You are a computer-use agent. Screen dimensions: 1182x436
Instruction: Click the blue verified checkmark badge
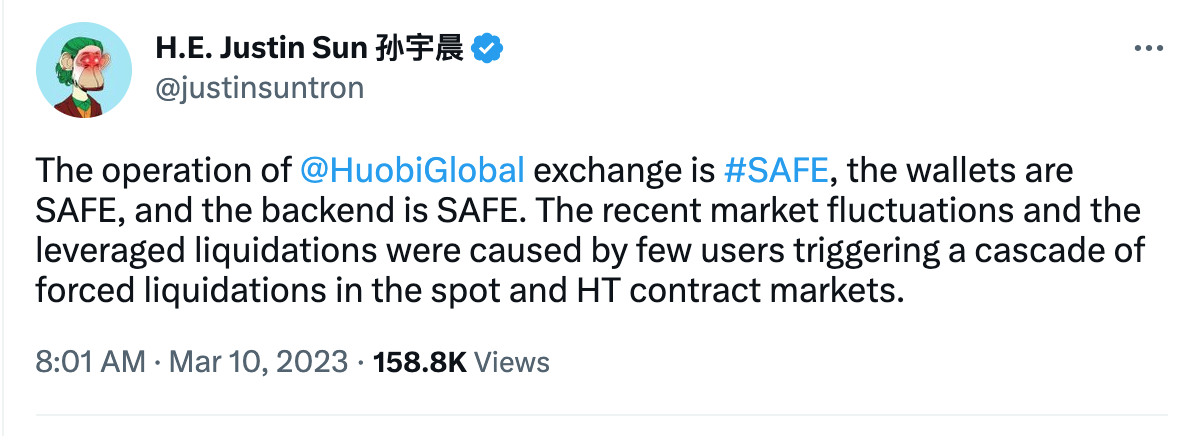[487, 47]
